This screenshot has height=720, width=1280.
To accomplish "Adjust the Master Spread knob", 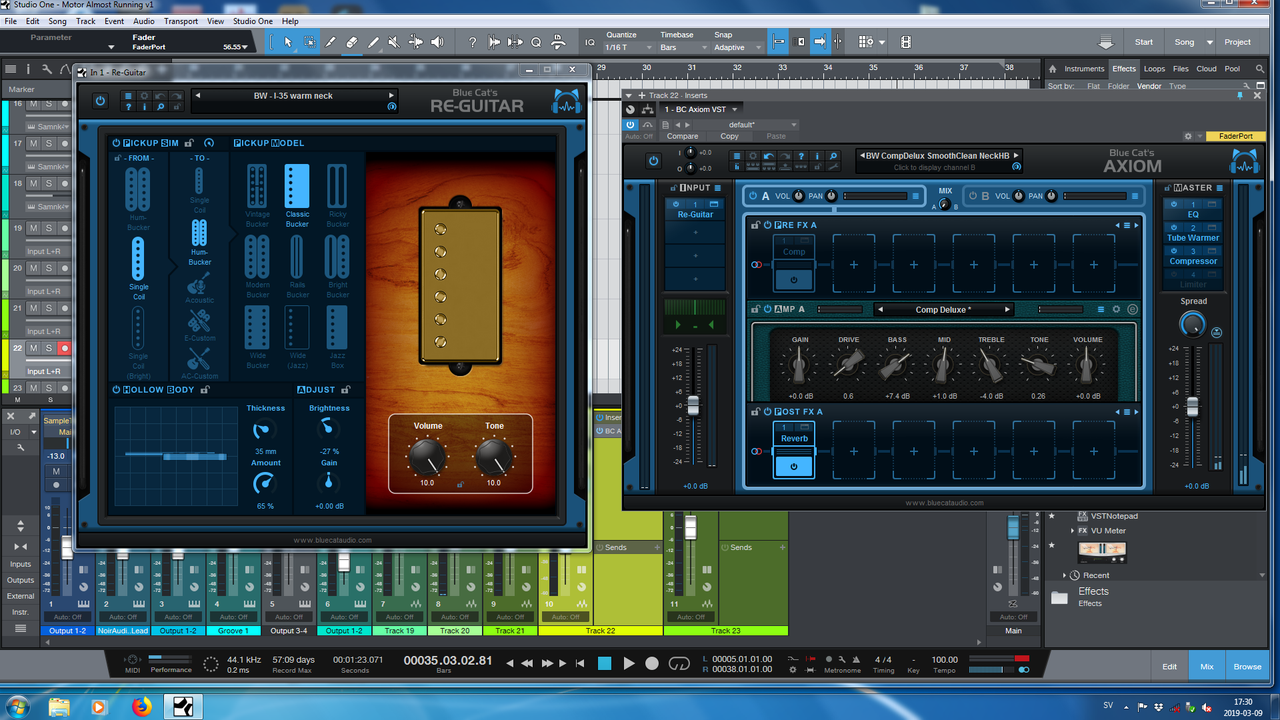I will click(1192, 324).
